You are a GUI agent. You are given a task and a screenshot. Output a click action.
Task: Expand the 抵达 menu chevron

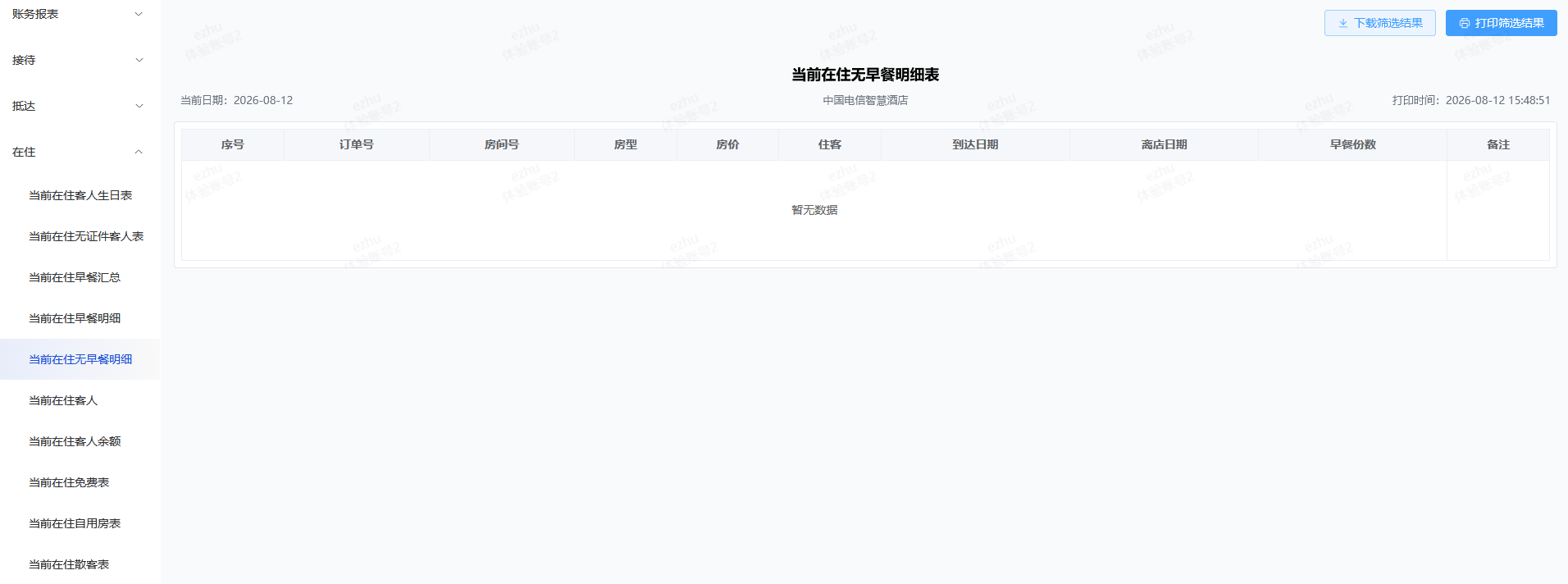(139, 106)
